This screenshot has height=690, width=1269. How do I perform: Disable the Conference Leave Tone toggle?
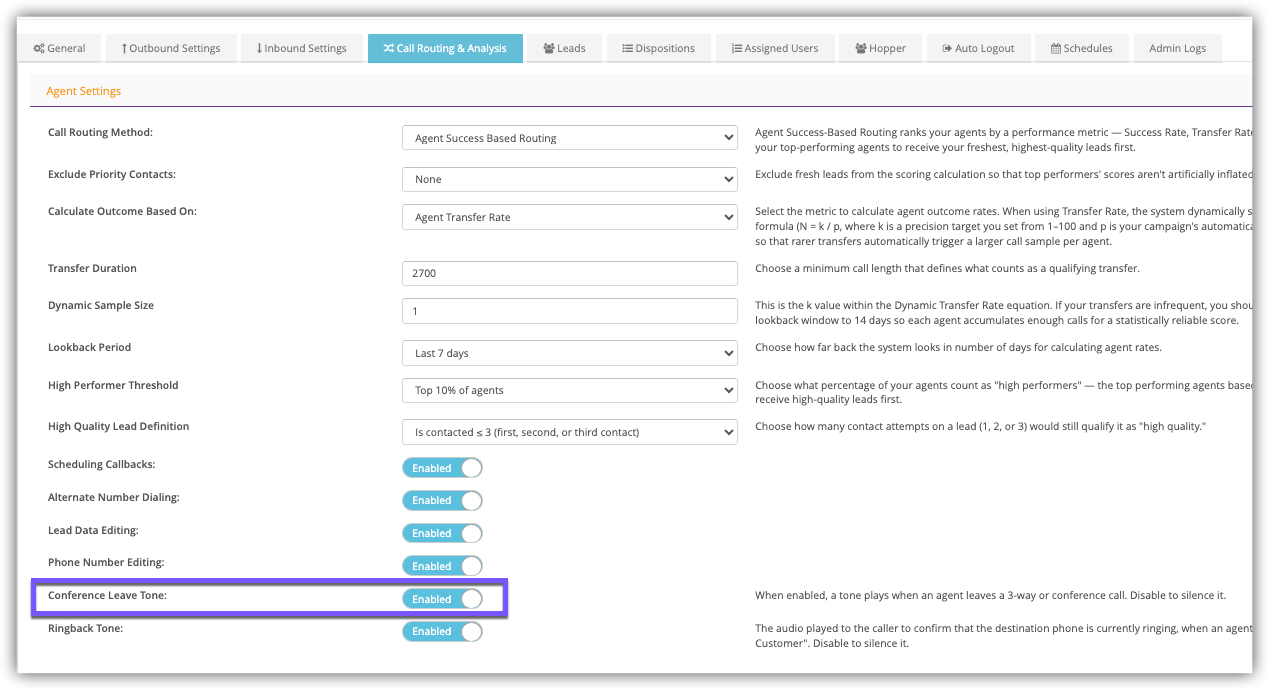[442, 599]
